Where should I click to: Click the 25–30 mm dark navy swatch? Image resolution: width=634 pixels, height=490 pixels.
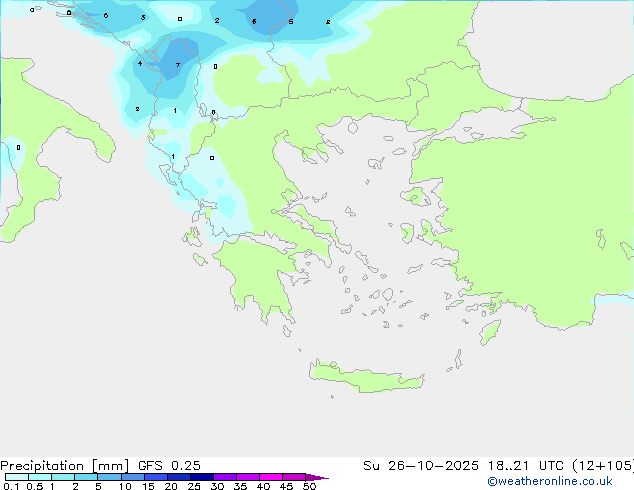pyautogui.click(x=201, y=477)
